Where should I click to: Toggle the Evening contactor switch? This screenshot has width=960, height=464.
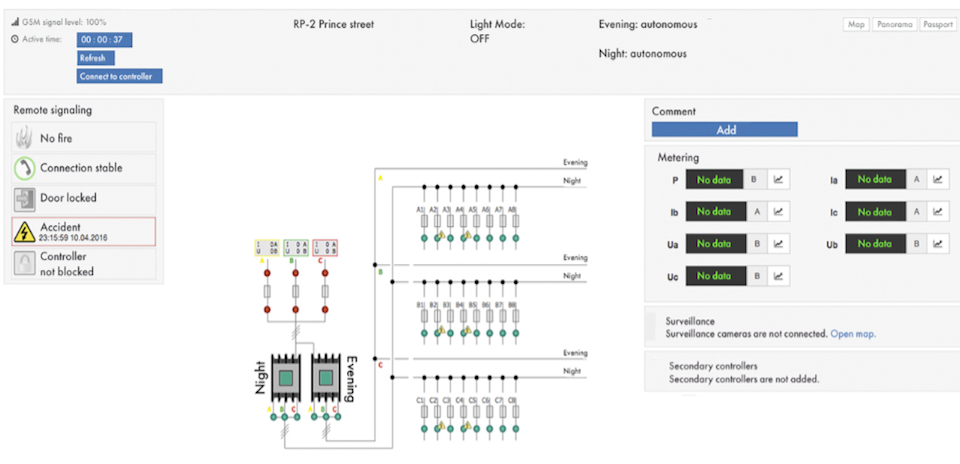click(326, 377)
